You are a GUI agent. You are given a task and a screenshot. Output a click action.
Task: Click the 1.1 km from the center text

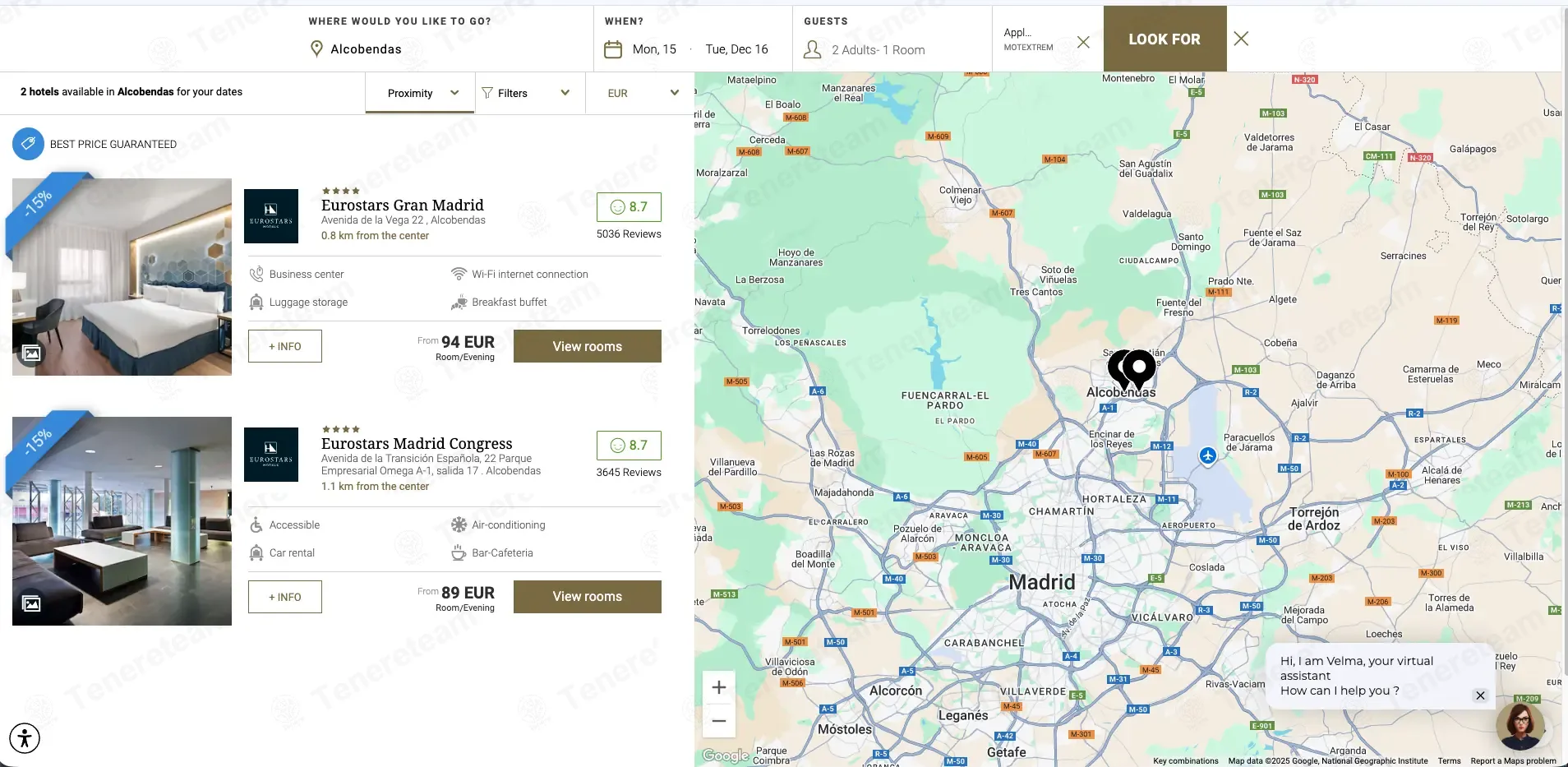point(375,487)
